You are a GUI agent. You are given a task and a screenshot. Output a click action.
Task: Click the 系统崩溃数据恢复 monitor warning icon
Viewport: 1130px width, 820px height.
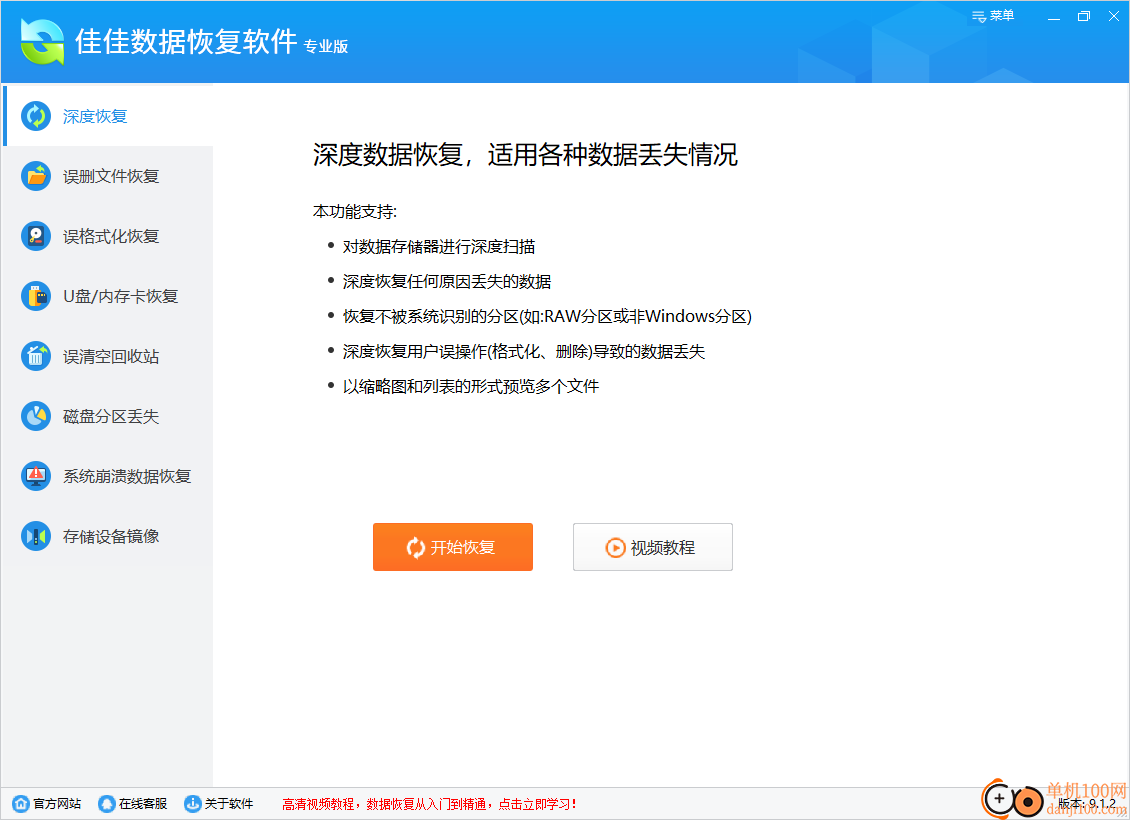(36, 476)
